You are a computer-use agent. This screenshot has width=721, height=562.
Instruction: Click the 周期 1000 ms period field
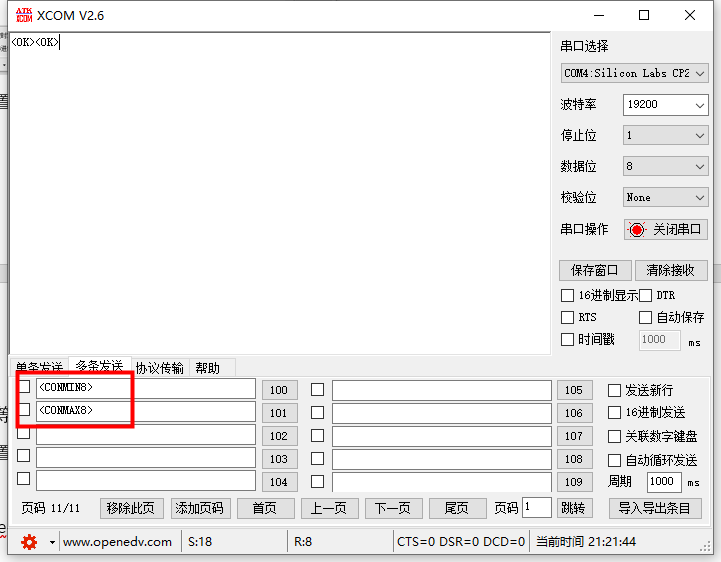pyautogui.click(x=664, y=482)
